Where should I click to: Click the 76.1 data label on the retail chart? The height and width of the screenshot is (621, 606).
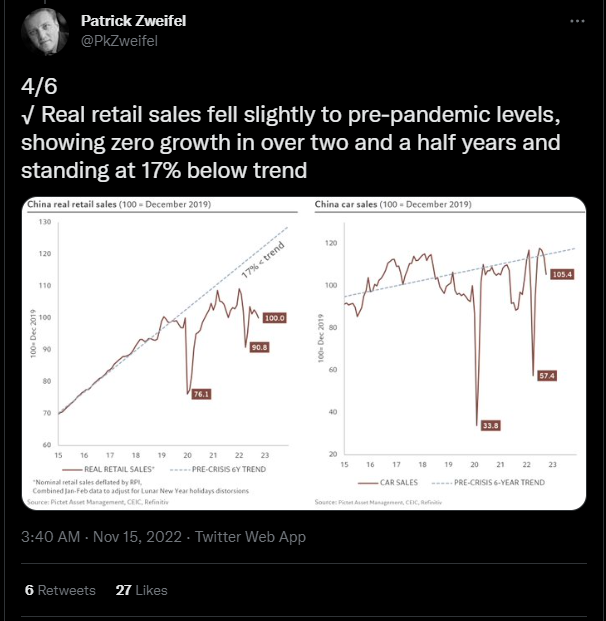click(201, 394)
